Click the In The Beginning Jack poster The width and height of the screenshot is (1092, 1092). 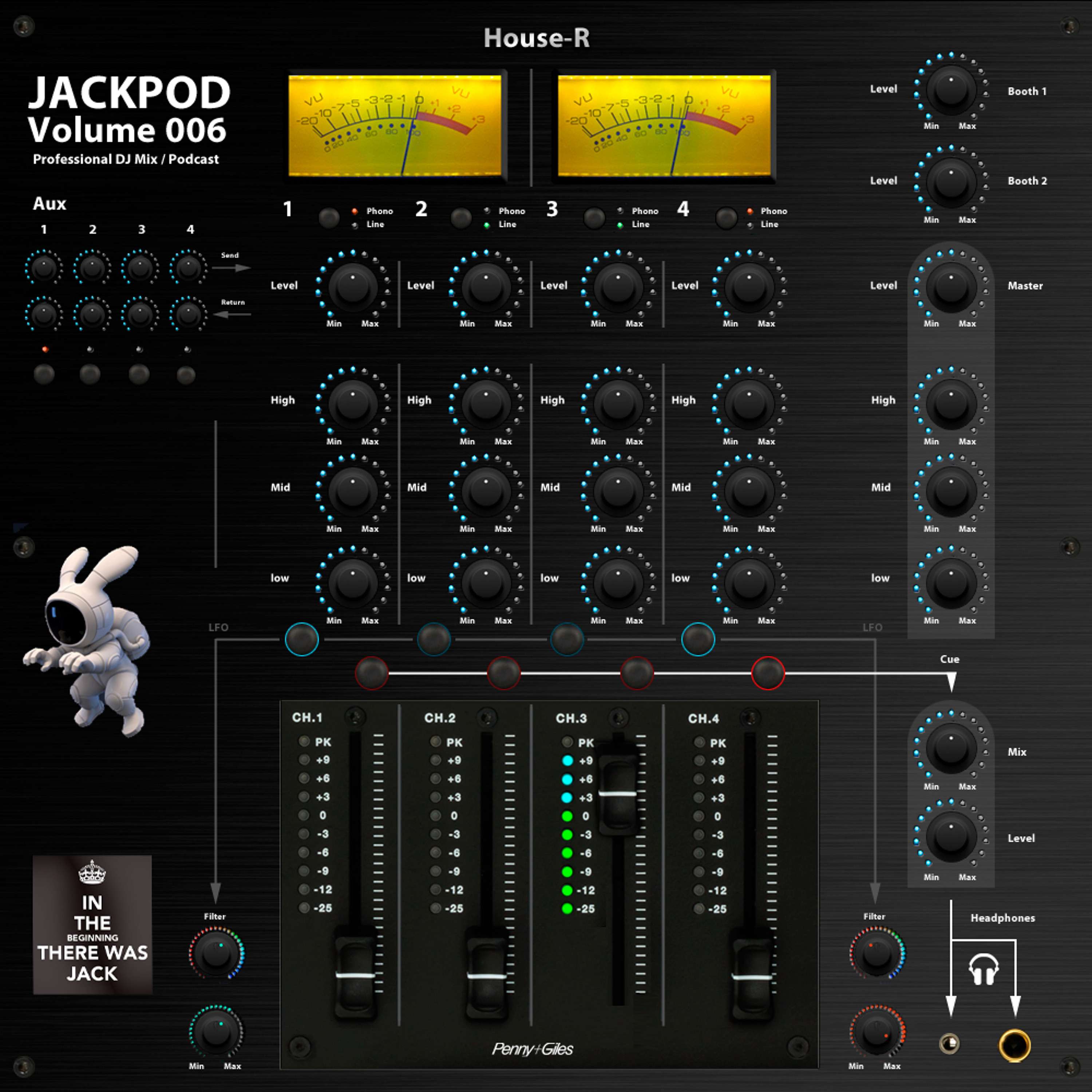[93, 925]
